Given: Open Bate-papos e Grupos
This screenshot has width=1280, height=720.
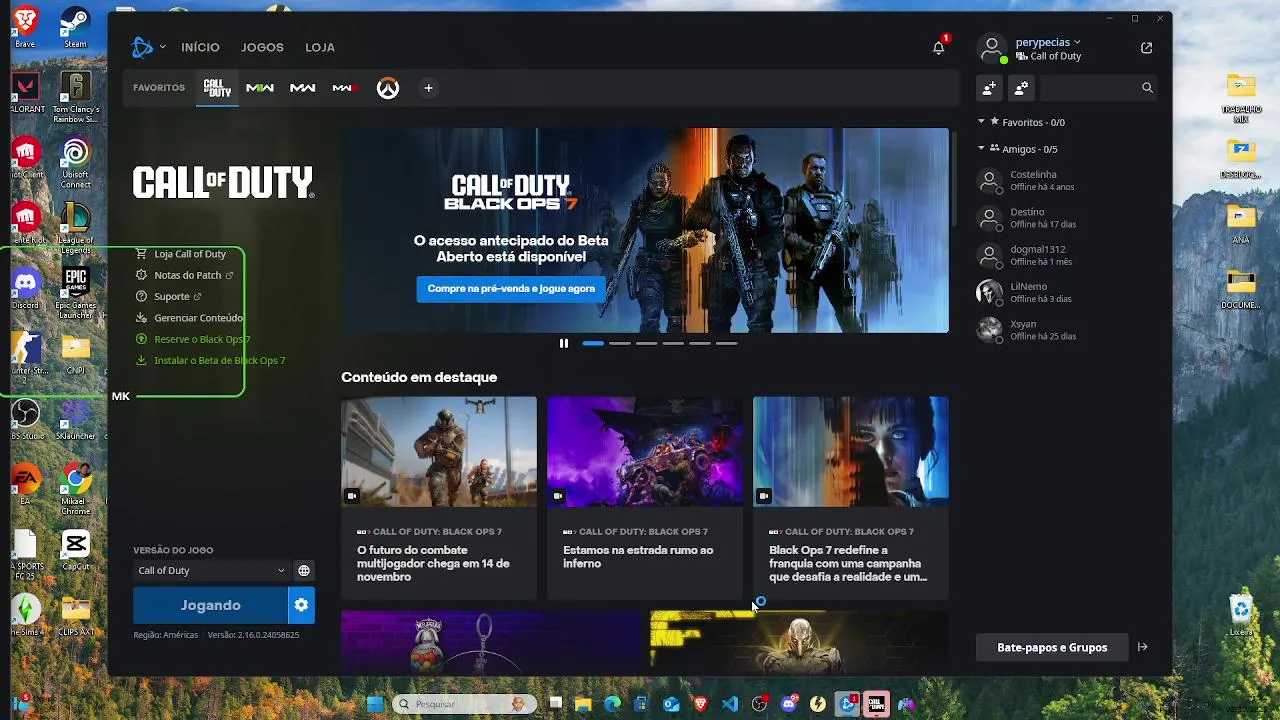Looking at the screenshot, I should [1052, 647].
